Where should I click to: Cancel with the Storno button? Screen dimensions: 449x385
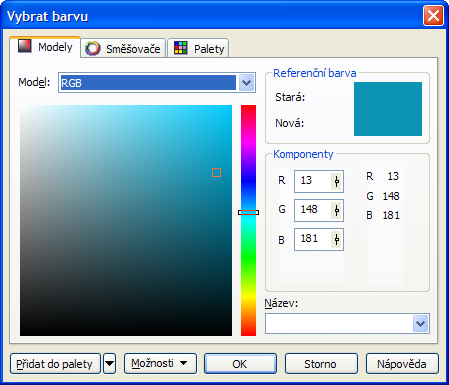pos(321,364)
